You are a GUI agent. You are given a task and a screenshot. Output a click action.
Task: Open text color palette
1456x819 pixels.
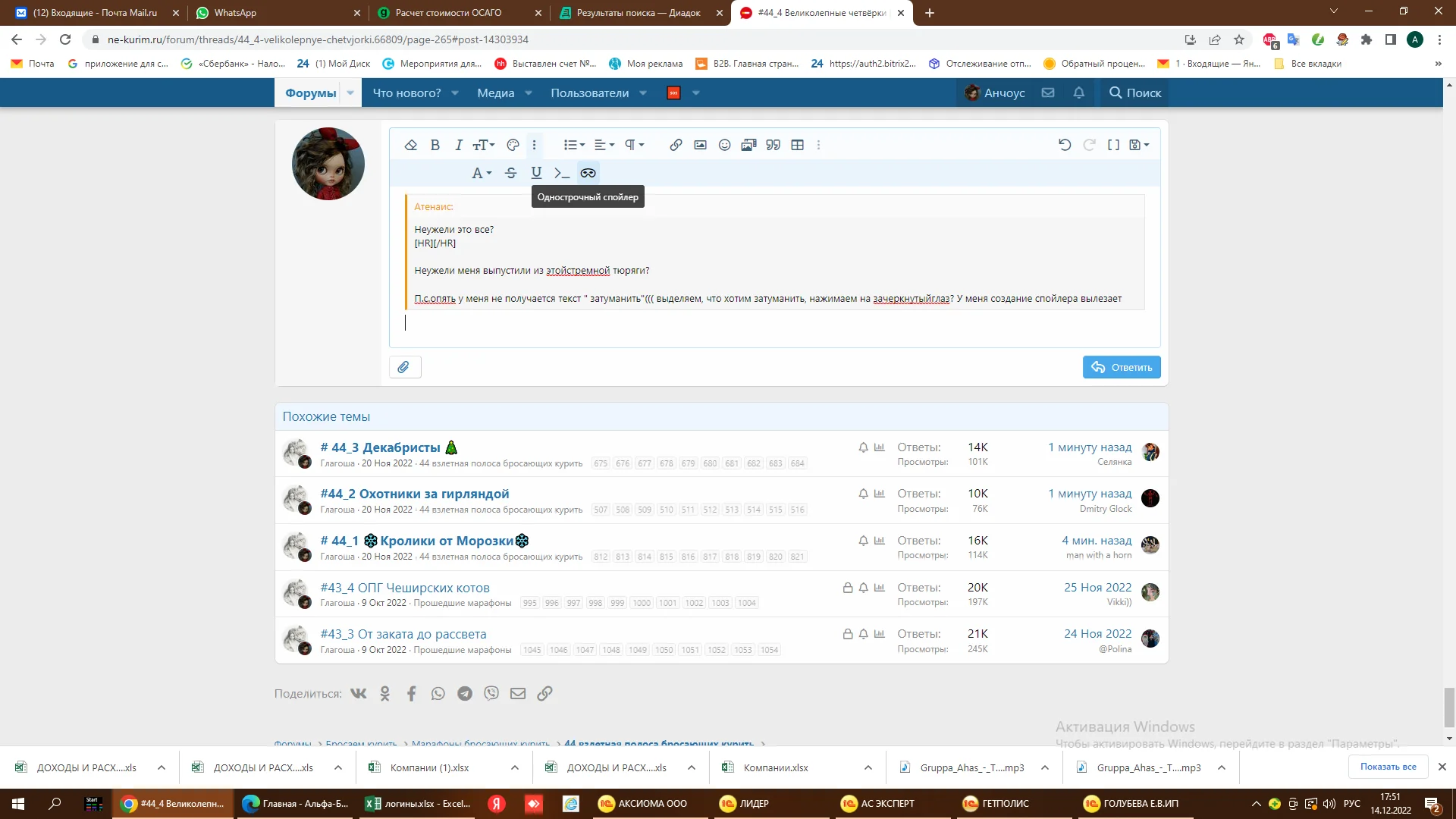pos(513,145)
